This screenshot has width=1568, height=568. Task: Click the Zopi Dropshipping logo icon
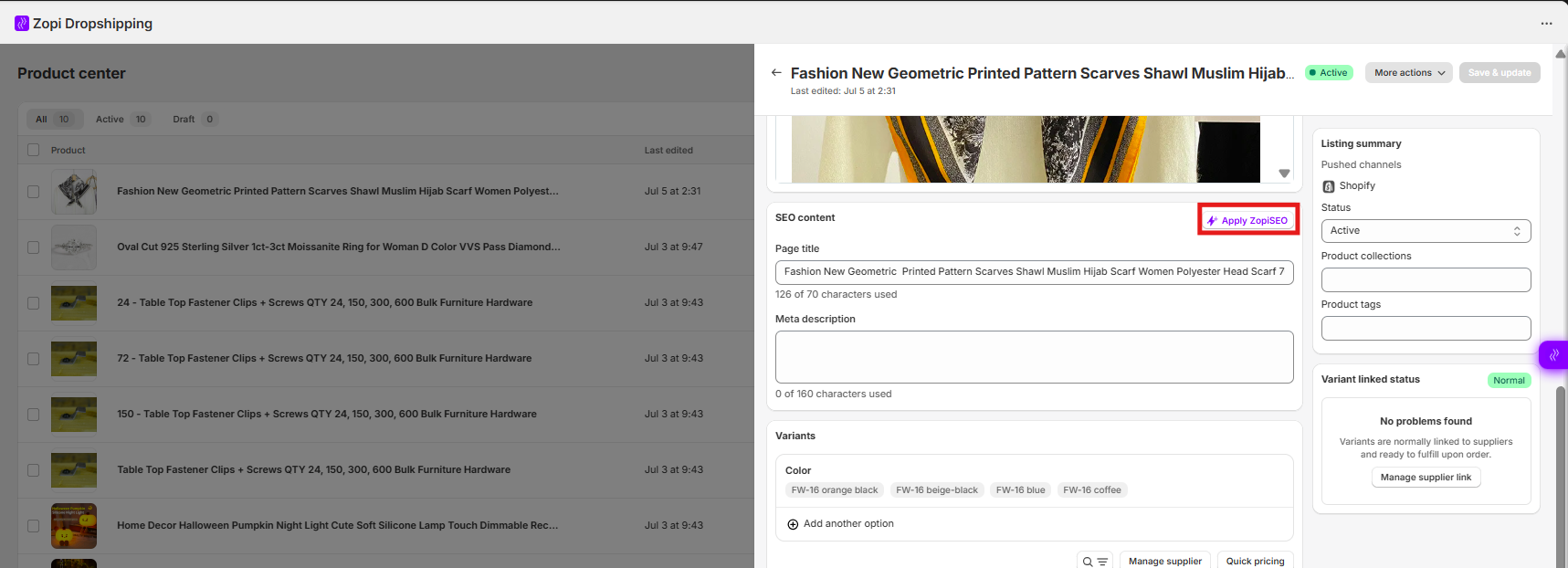(x=22, y=24)
